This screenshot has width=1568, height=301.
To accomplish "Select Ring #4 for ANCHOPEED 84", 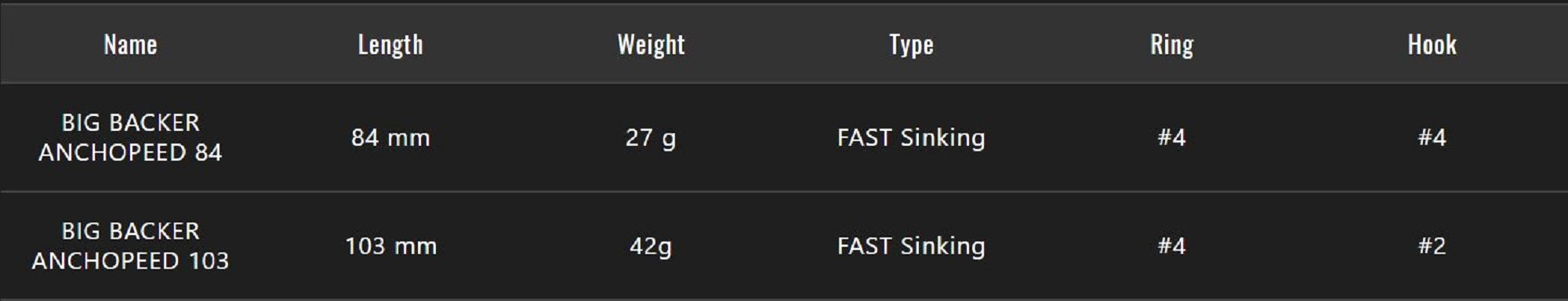I will tap(1171, 138).
